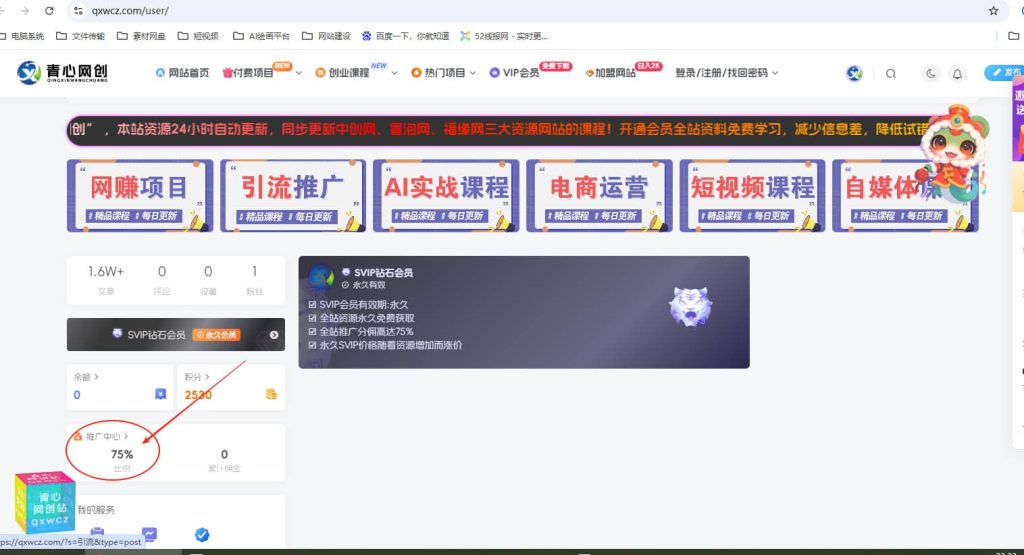The image size is (1024, 555).
Task: Open AI实战课程 category card
Action: tap(446, 195)
